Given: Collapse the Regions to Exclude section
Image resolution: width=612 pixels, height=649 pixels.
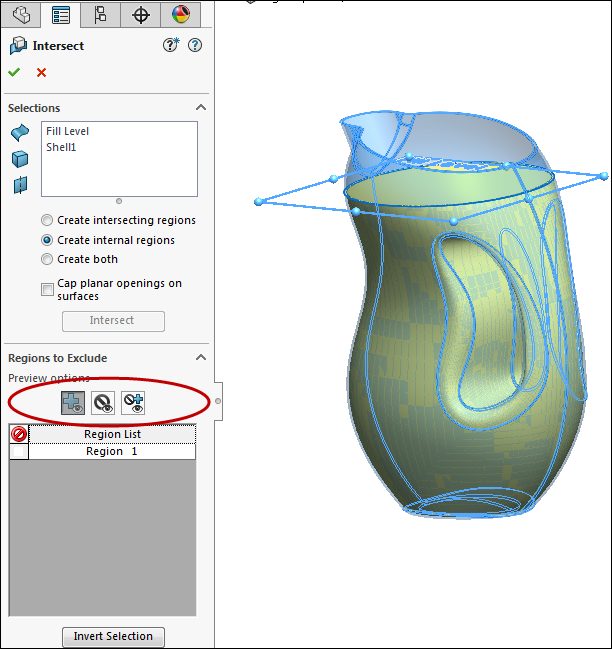Looking at the screenshot, I should tap(200, 358).
